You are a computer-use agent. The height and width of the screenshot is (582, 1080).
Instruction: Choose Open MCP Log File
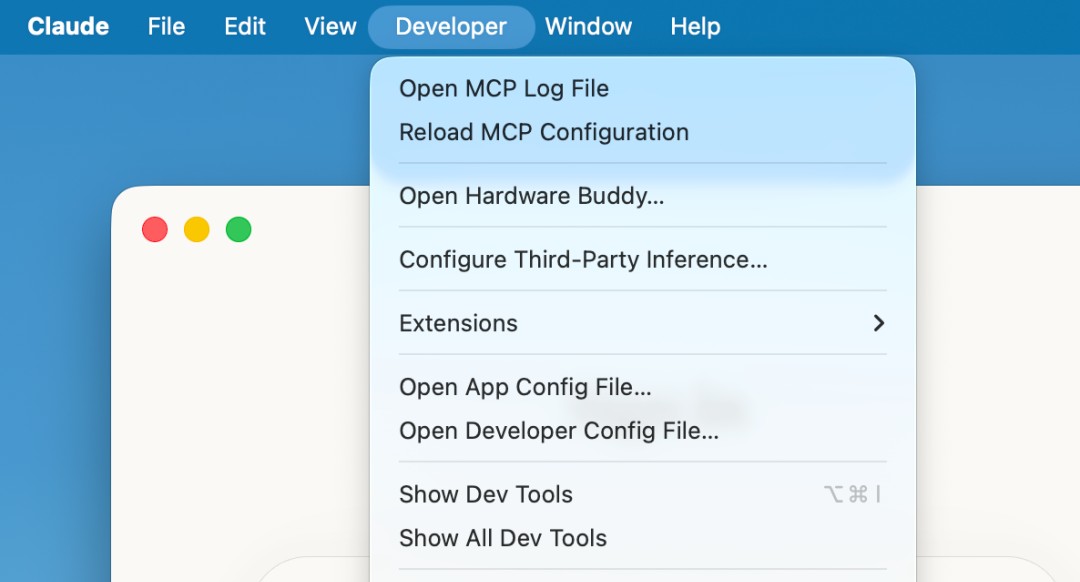[504, 88]
